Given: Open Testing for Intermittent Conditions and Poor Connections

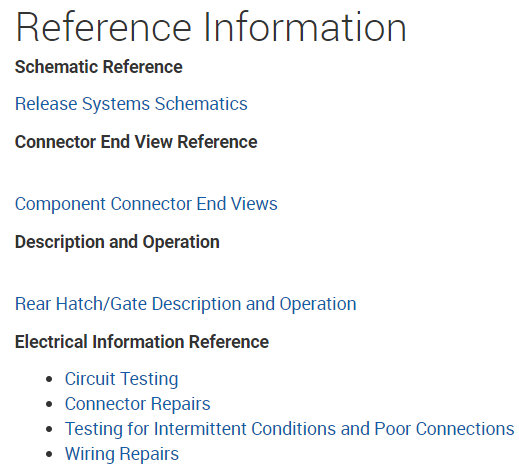Looking at the screenshot, I should (290, 429).
